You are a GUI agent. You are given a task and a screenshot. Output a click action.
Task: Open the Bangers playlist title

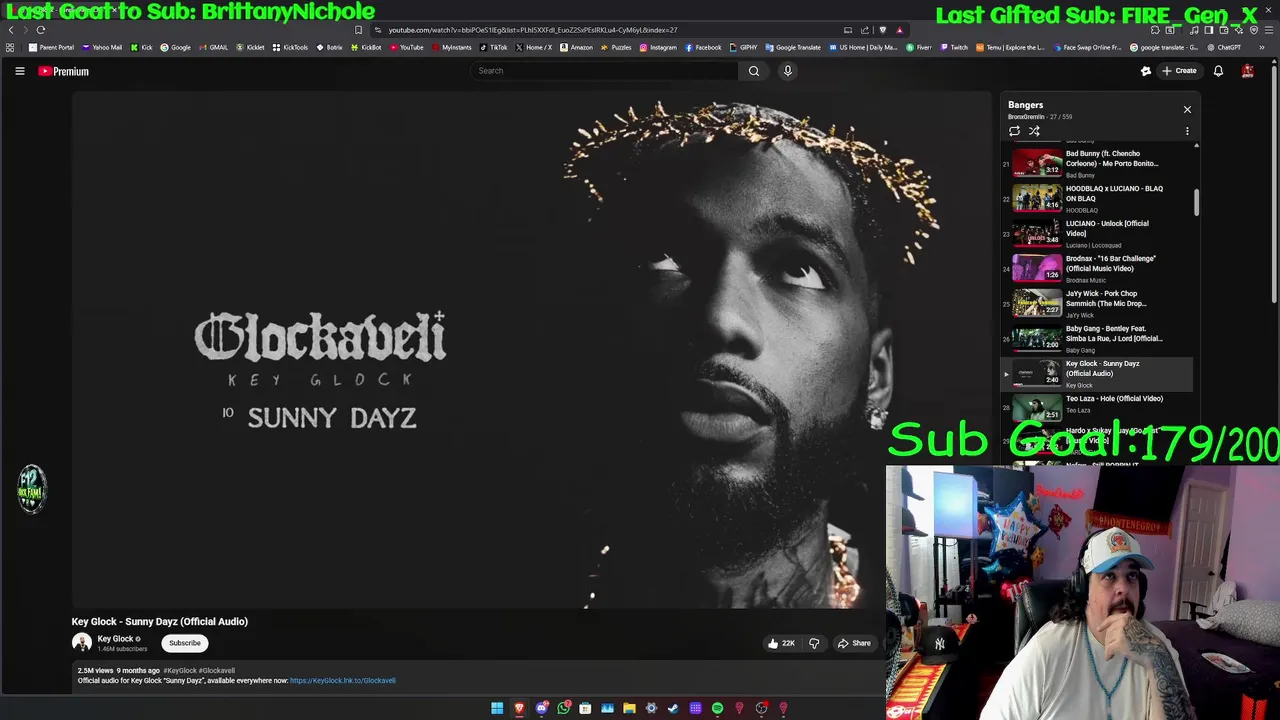(1026, 105)
